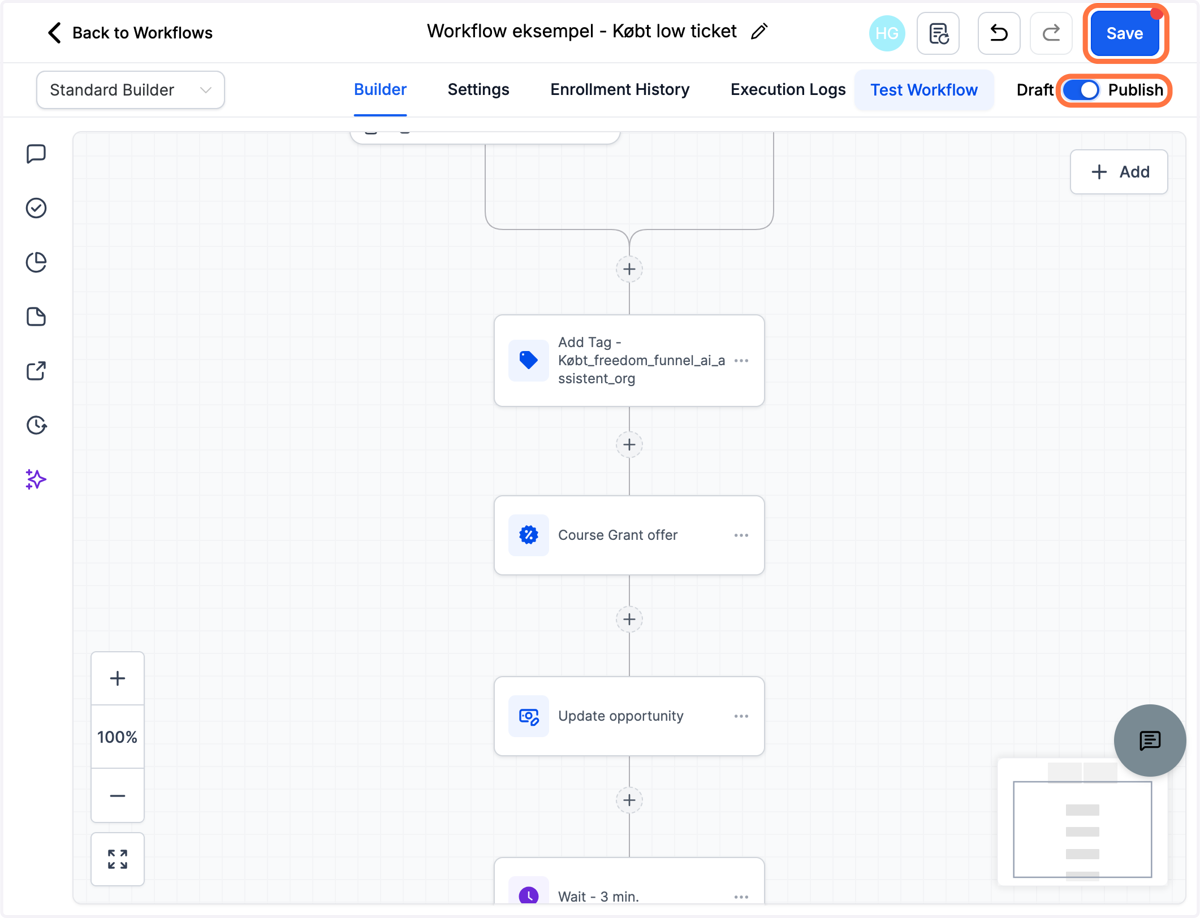Zoom in the canvas with plus
The image size is (1200, 918).
[117, 679]
